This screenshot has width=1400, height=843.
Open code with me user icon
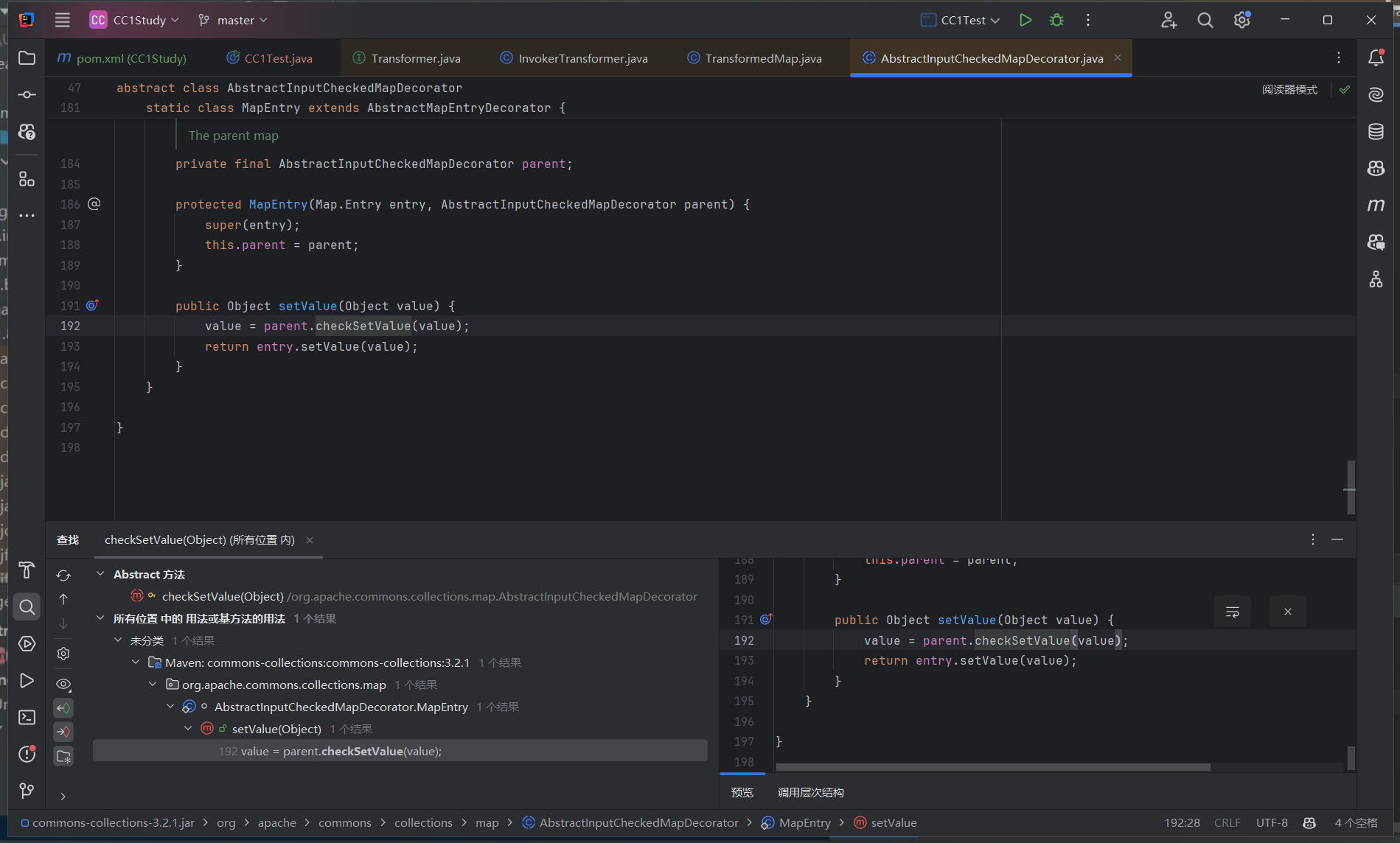tap(1169, 20)
